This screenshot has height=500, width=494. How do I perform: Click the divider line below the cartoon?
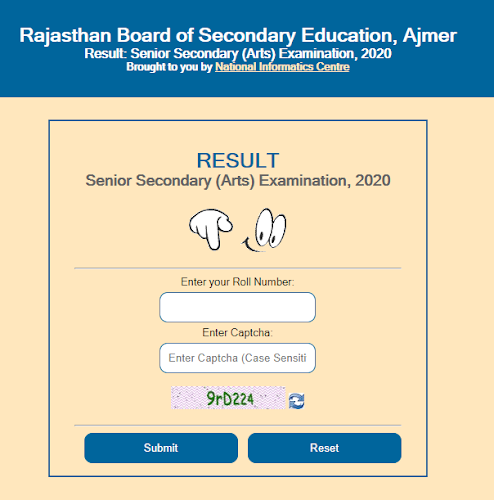click(238, 268)
